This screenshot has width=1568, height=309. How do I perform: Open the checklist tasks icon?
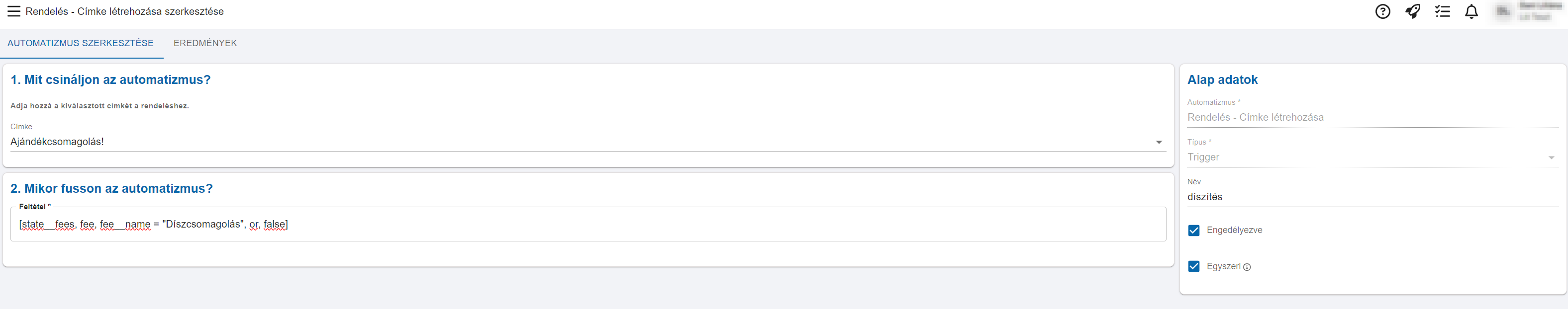coord(1442,11)
